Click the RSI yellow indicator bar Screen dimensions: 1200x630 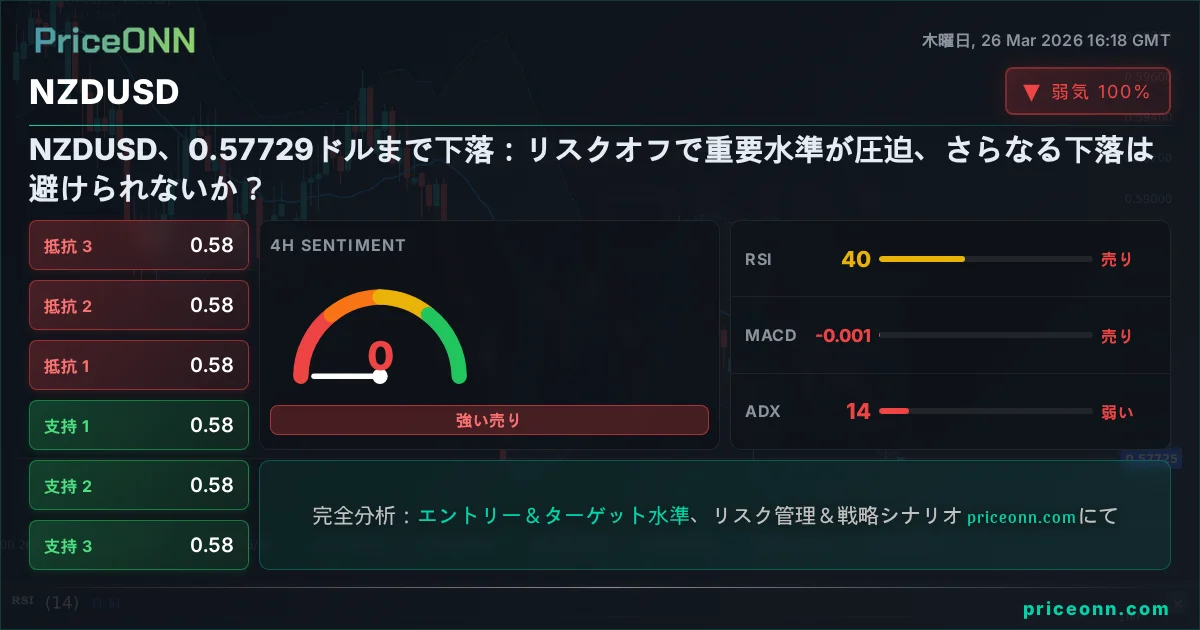point(921,259)
